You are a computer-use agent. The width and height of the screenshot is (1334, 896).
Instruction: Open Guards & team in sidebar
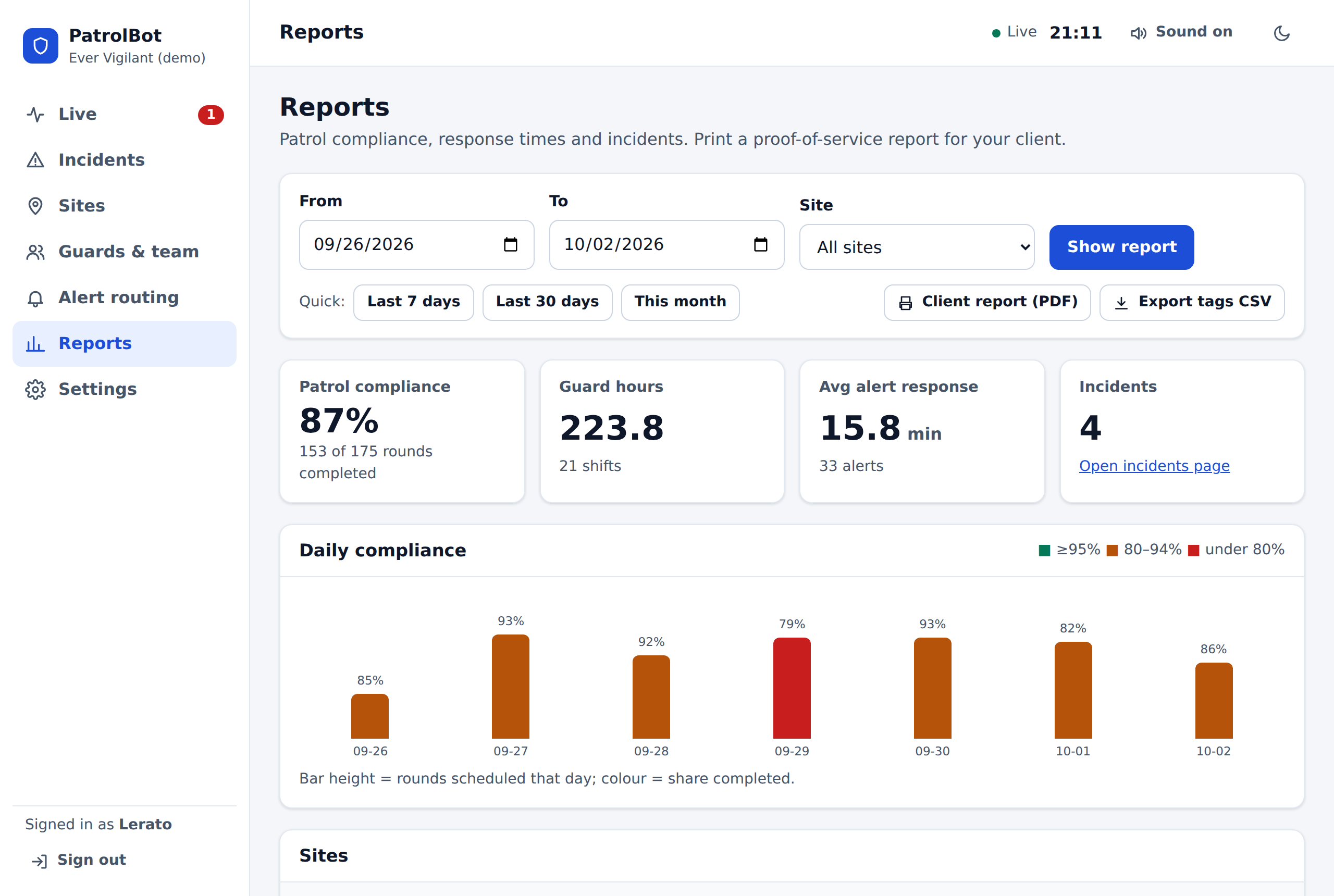(125, 252)
